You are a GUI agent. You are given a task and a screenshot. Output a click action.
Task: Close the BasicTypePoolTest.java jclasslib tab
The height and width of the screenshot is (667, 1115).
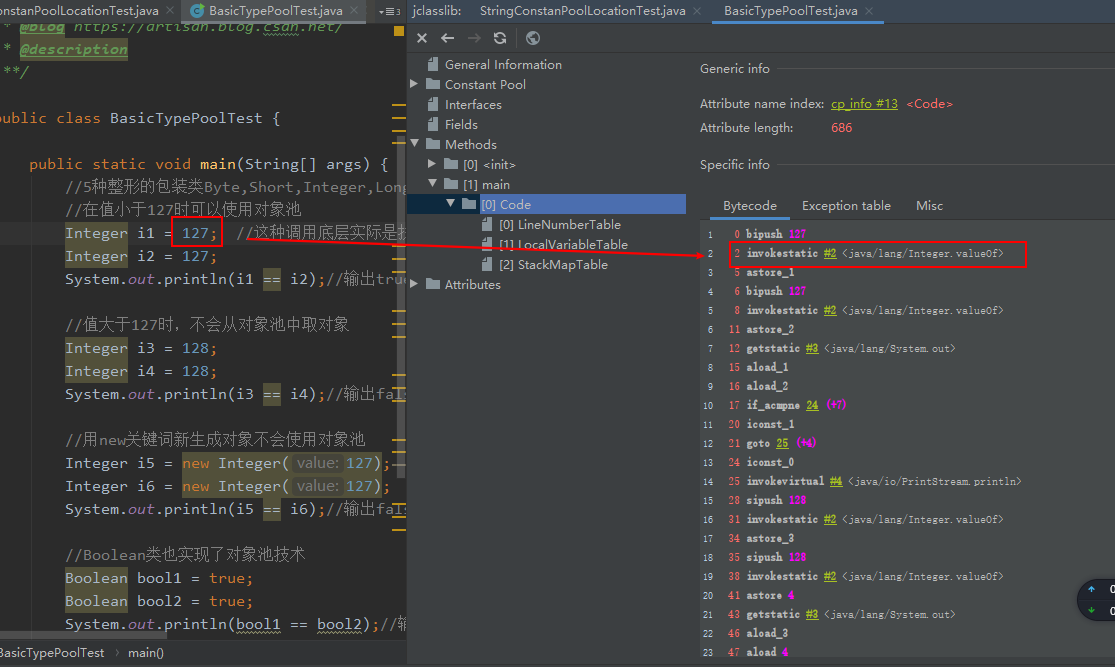pyautogui.click(x=869, y=11)
